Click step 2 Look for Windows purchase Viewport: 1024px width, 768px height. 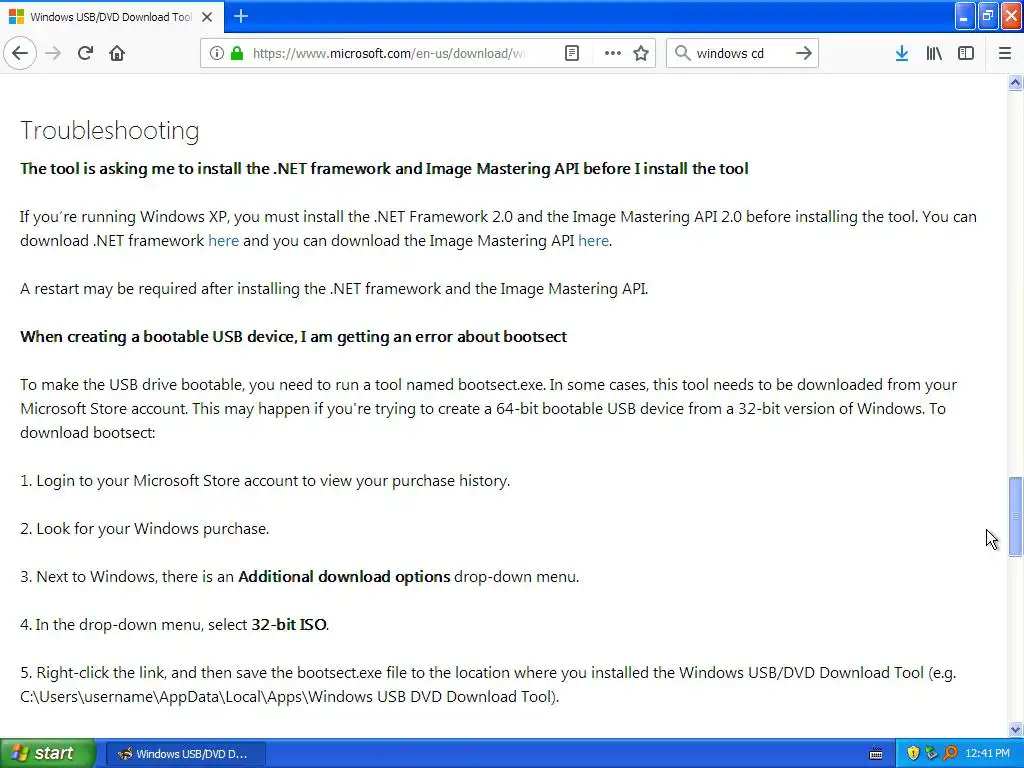coord(144,529)
